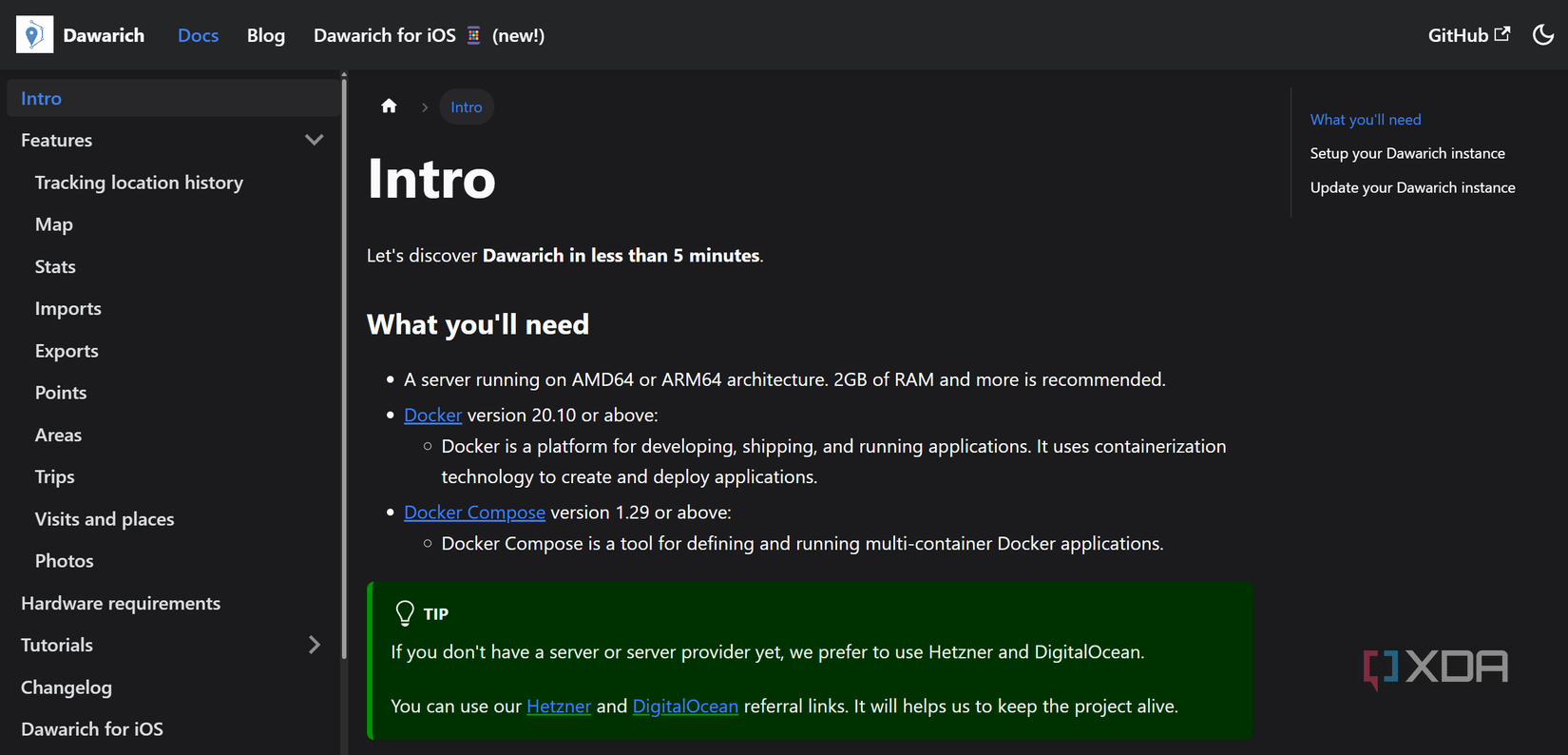Expand the Tutorials sidebar section chevron
The height and width of the screenshot is (755, 1568).
point(315,645)
